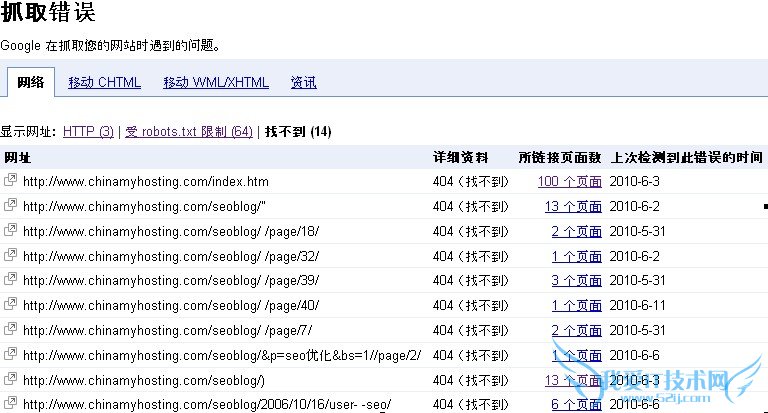Show 受 robots.txt 限制 (64) URLs
The width and height of the screenshot is (768, 413).
coord(189,131)
